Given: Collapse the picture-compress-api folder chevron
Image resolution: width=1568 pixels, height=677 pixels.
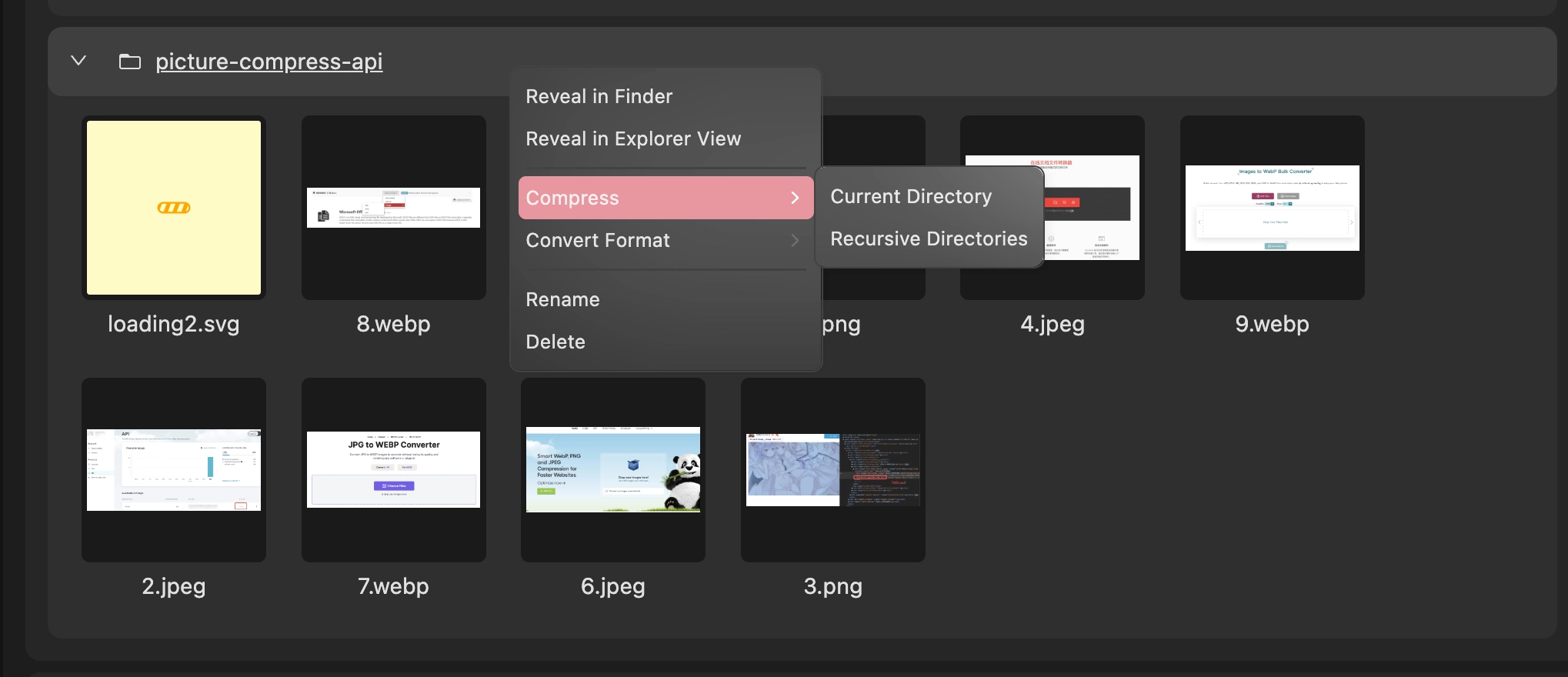Looking at the screenshot, I should click(78, 61).
